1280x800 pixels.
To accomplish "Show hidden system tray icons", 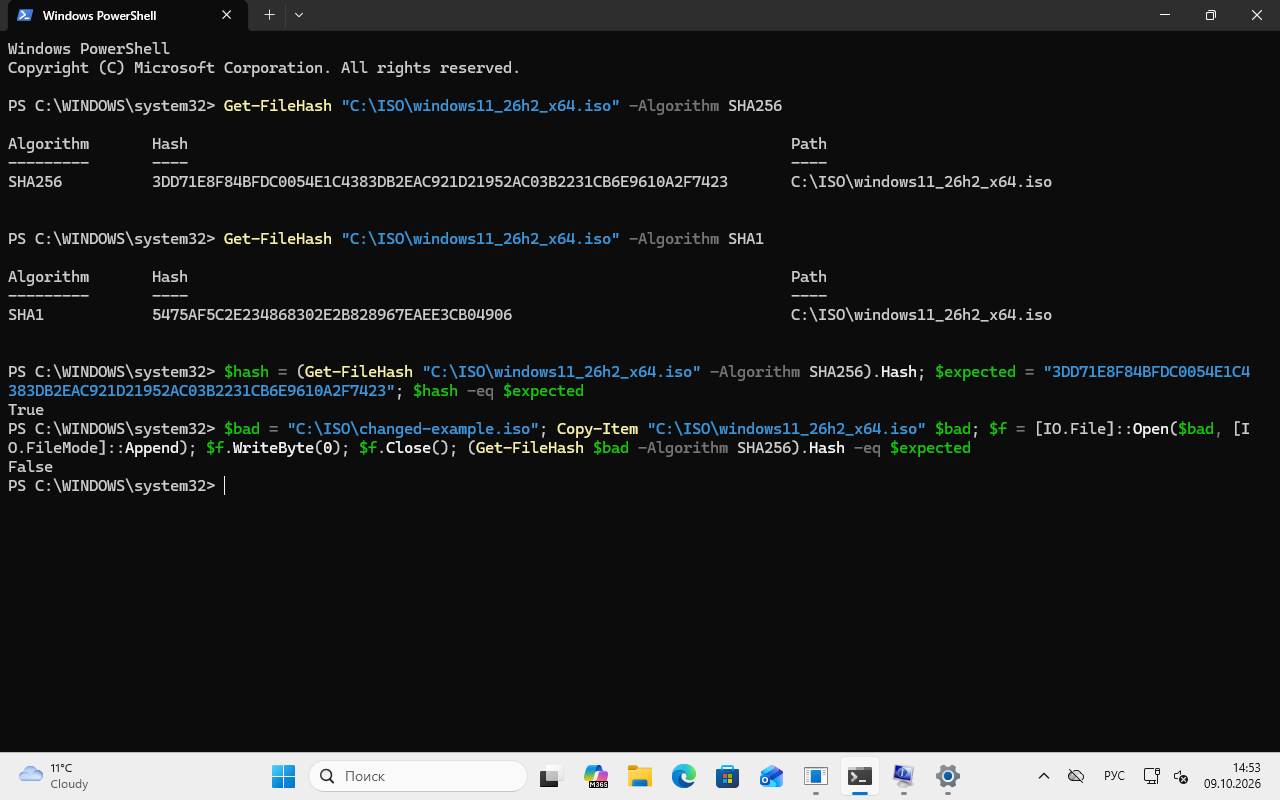I will click(1044, 776).
